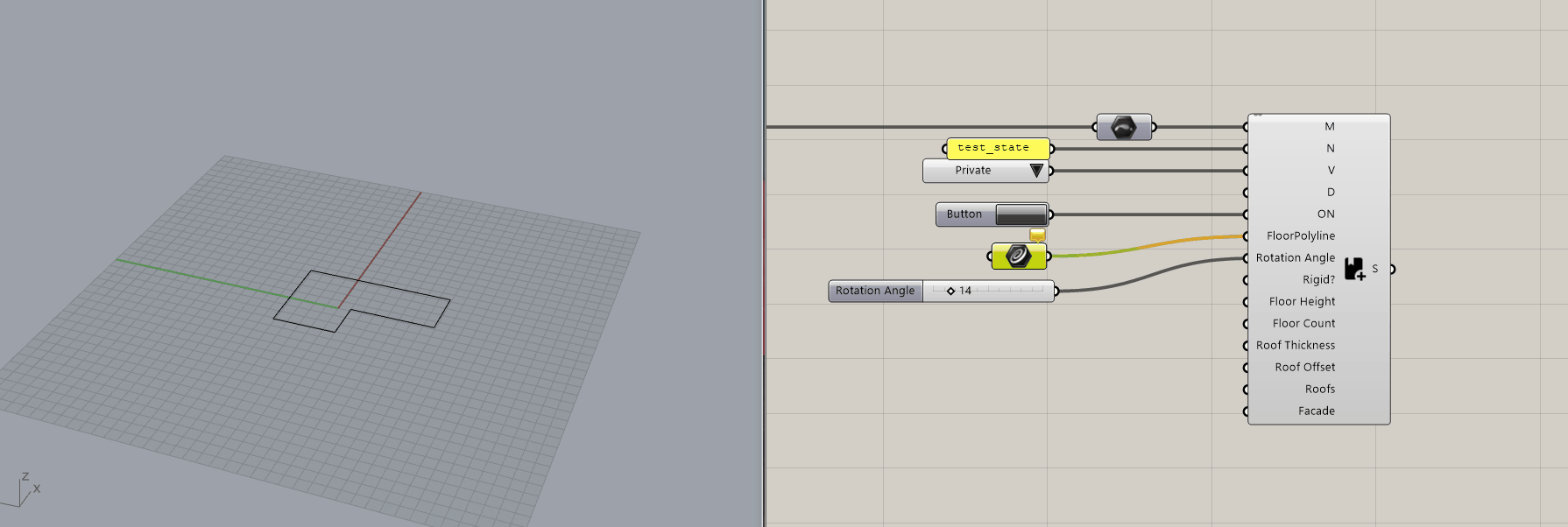Click the orange balloon above the curve component

(x=1037, y=235)
